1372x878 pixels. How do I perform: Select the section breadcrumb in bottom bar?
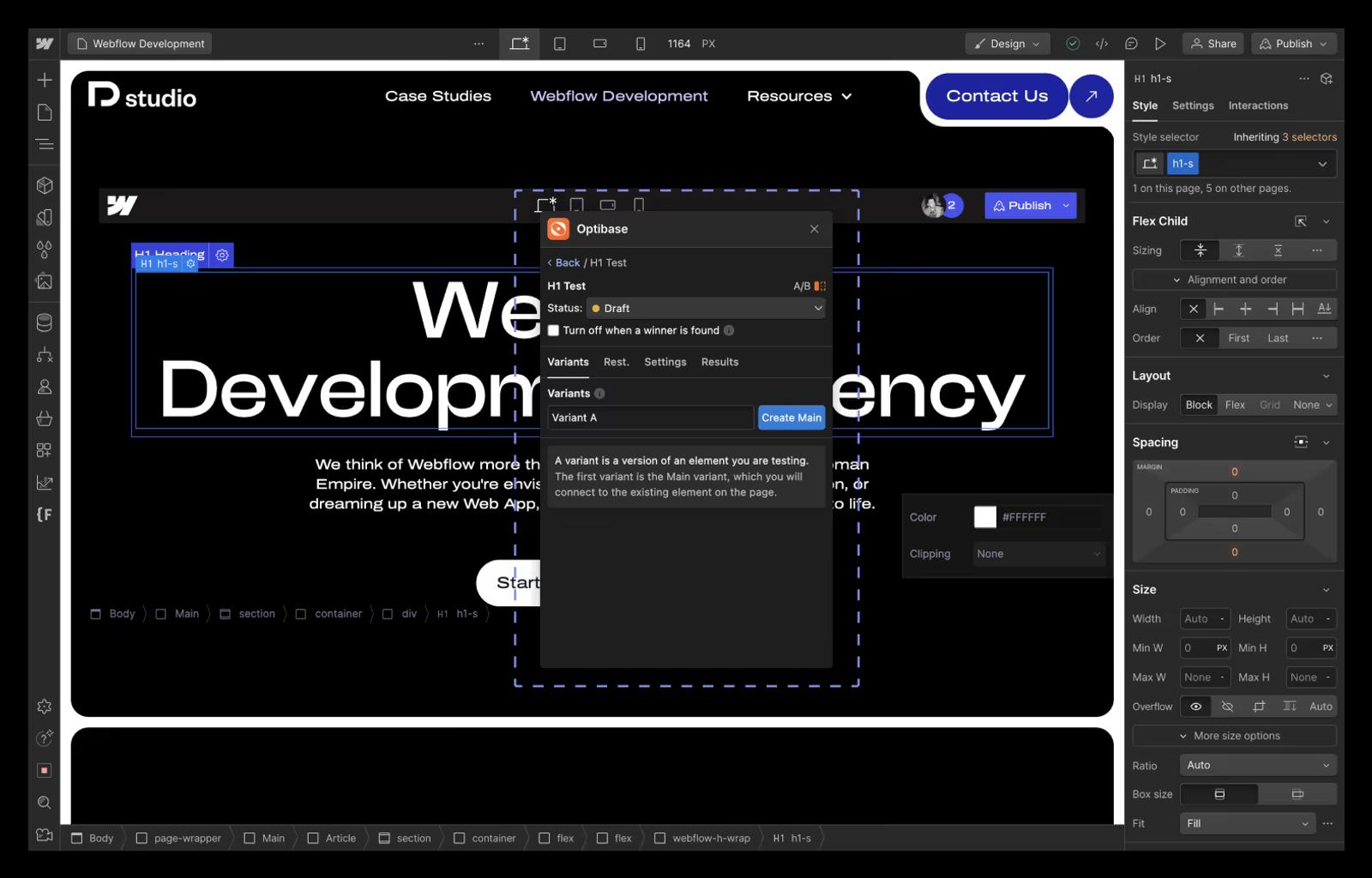pos(406,838)
